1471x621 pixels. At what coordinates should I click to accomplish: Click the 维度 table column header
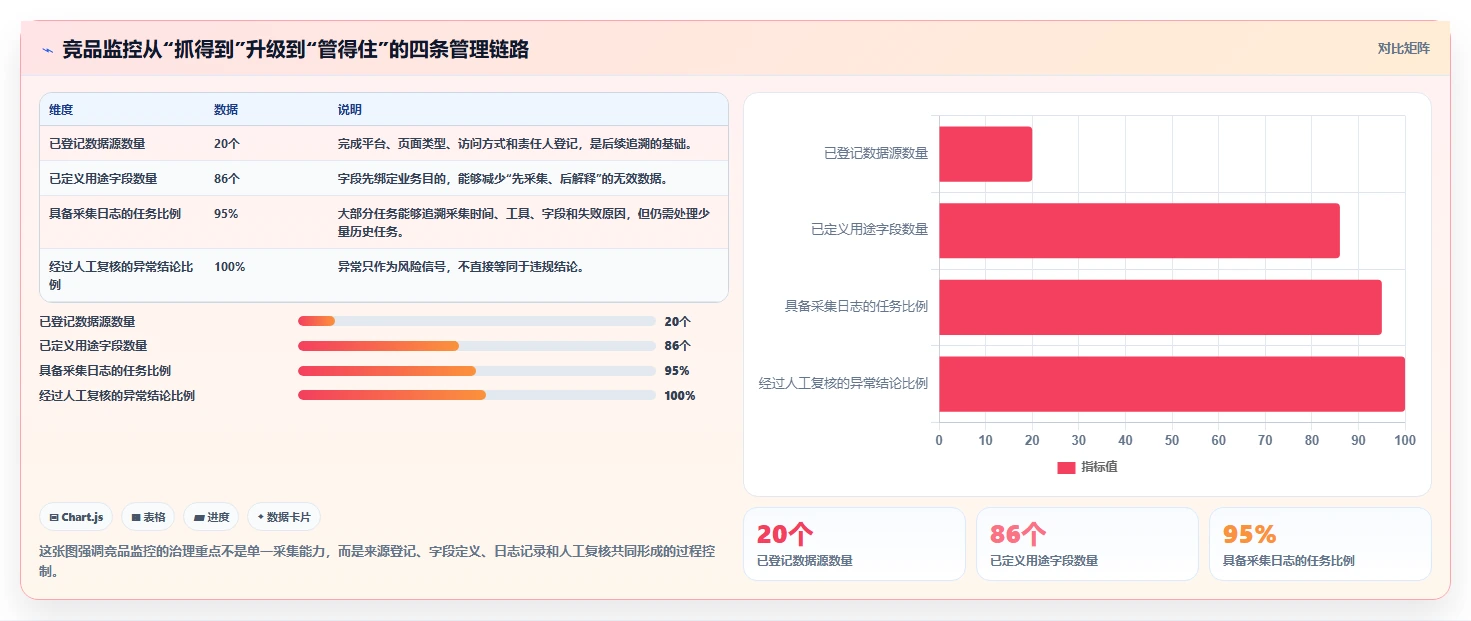61,110
